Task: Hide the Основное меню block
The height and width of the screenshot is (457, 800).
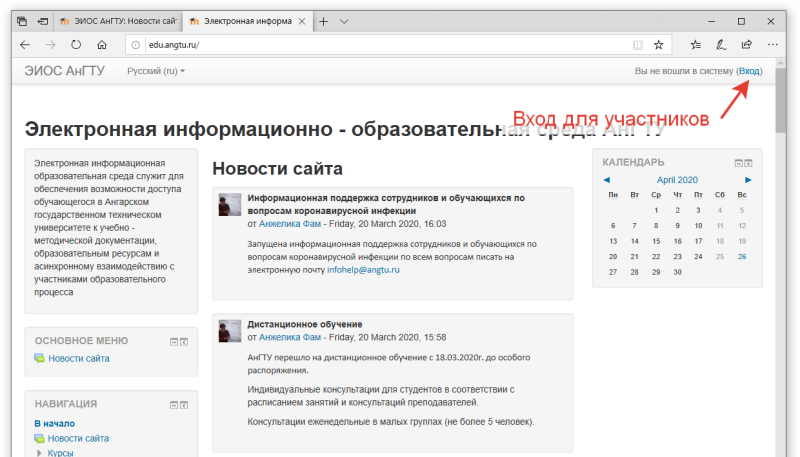Action: [174, 342]
